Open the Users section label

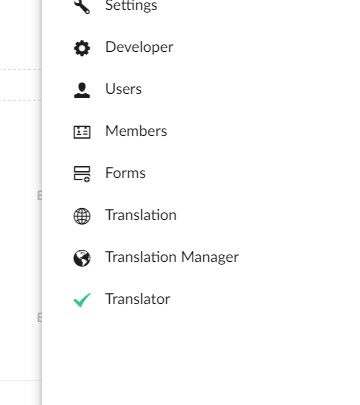pyautogui.click(x=123, y=89)
